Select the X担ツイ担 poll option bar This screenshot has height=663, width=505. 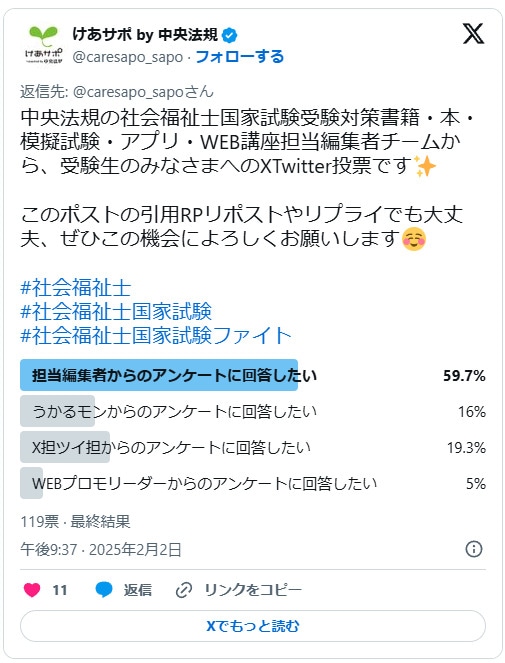[x=253, y=447]
